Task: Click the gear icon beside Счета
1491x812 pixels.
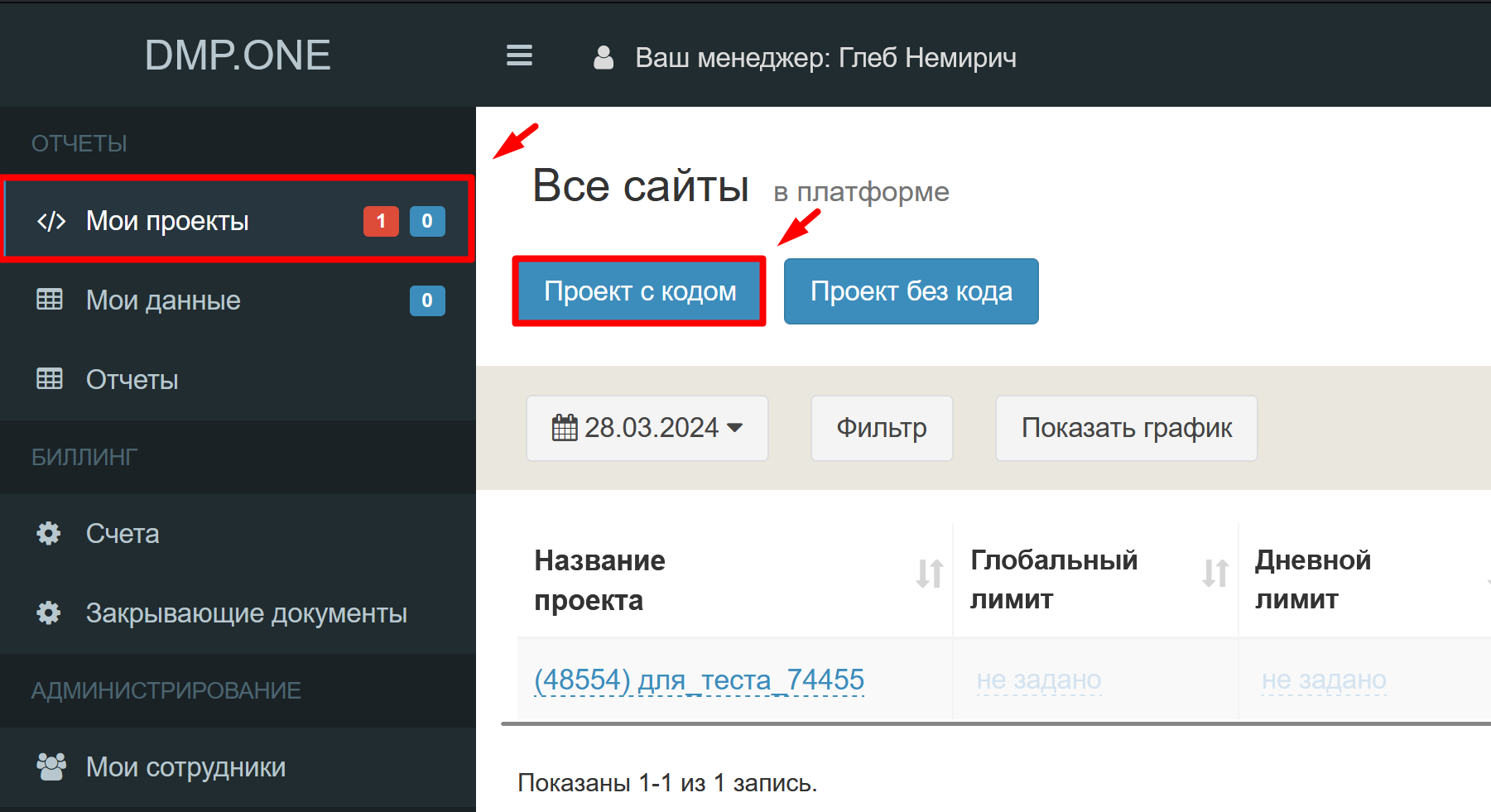Action: 49,533
